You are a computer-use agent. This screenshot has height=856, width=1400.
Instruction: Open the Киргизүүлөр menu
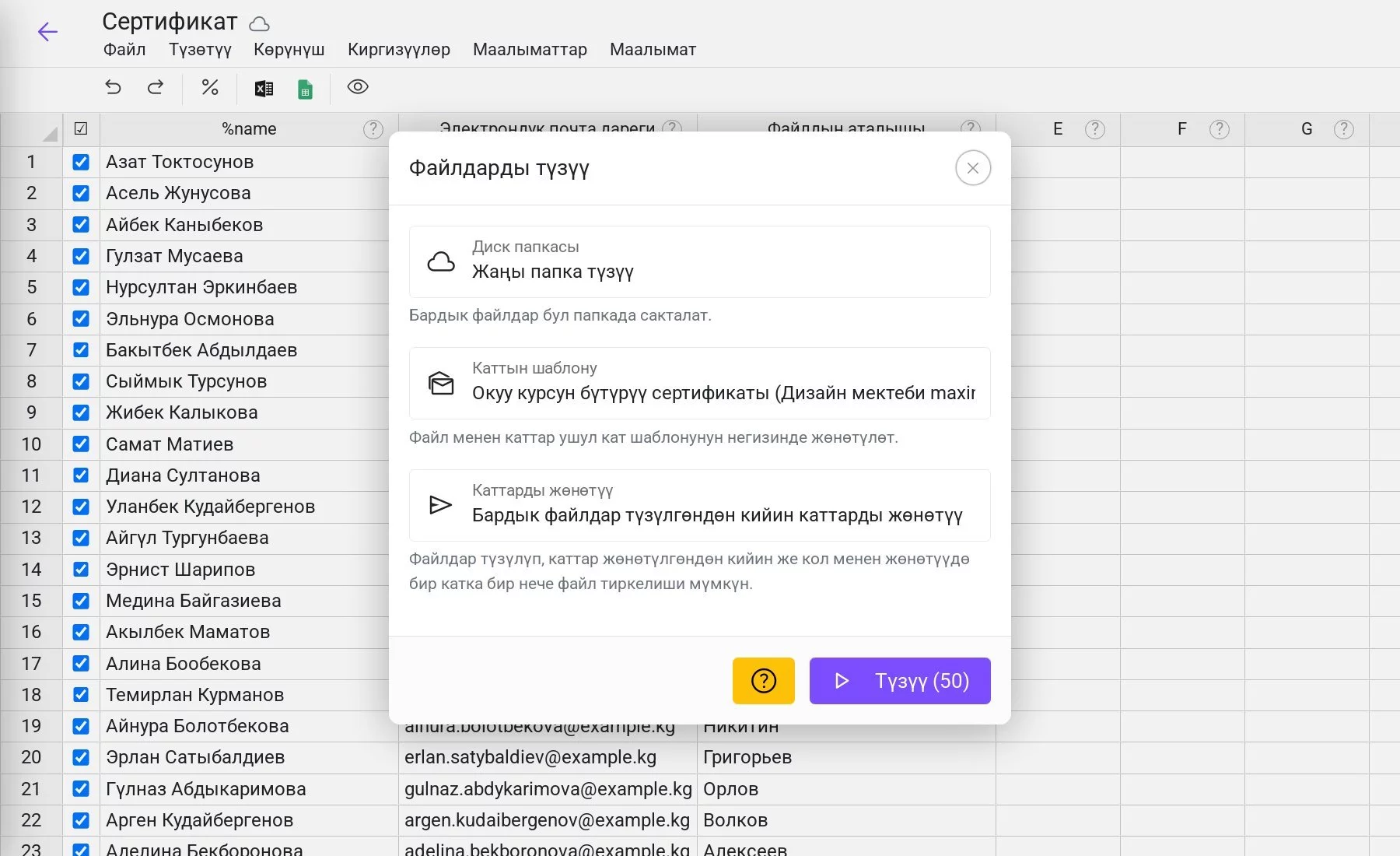tap(399, 50)
